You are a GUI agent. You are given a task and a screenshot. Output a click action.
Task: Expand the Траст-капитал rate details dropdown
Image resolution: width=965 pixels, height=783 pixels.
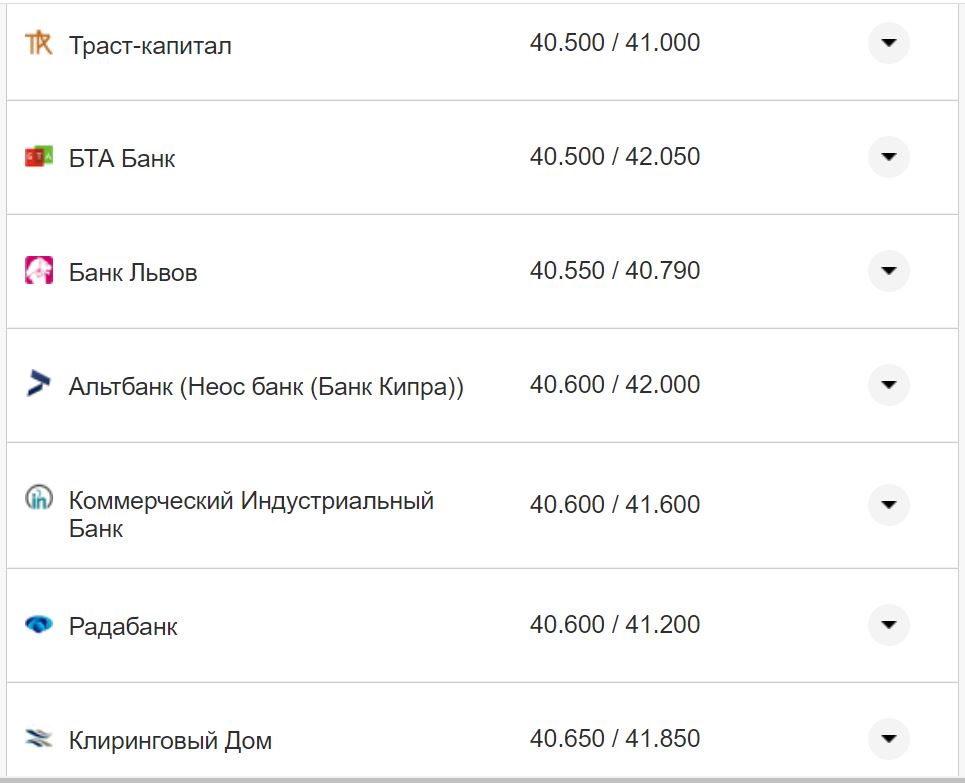click(x=888, y=43)
